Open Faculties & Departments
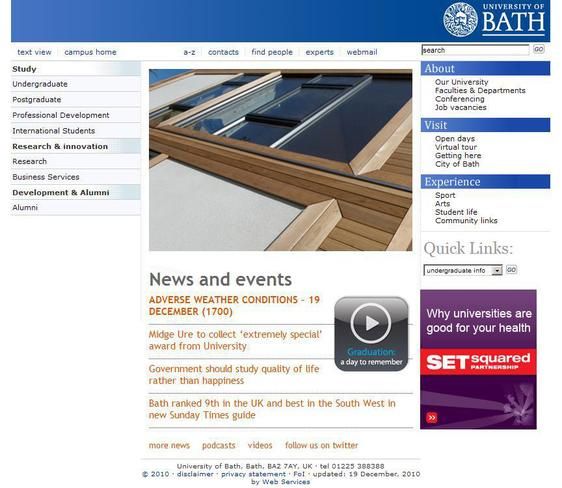Screen dimensions: 562x488 (480, 91)
